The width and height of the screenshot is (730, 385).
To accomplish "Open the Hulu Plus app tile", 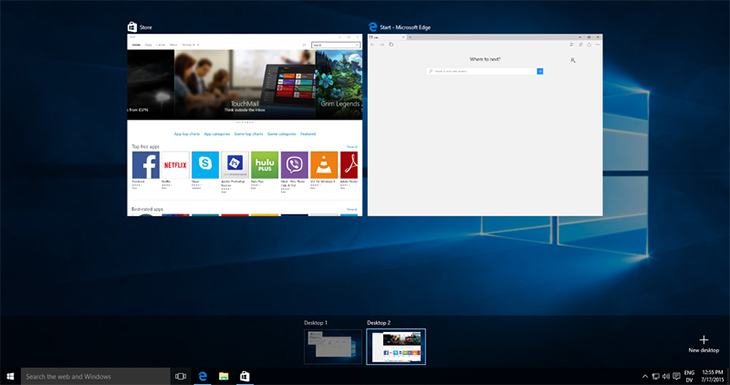I will pos(264,165).
